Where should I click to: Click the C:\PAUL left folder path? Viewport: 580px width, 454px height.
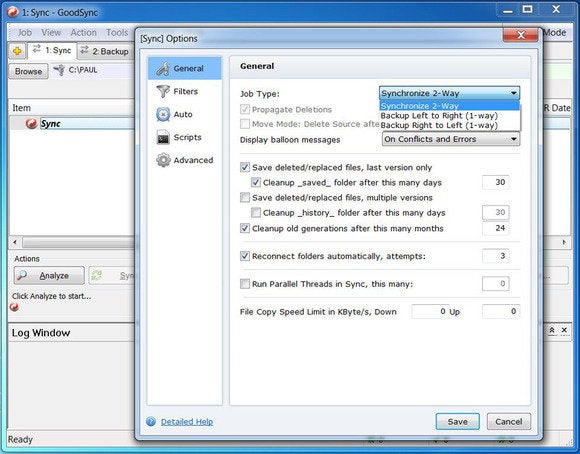83,70
